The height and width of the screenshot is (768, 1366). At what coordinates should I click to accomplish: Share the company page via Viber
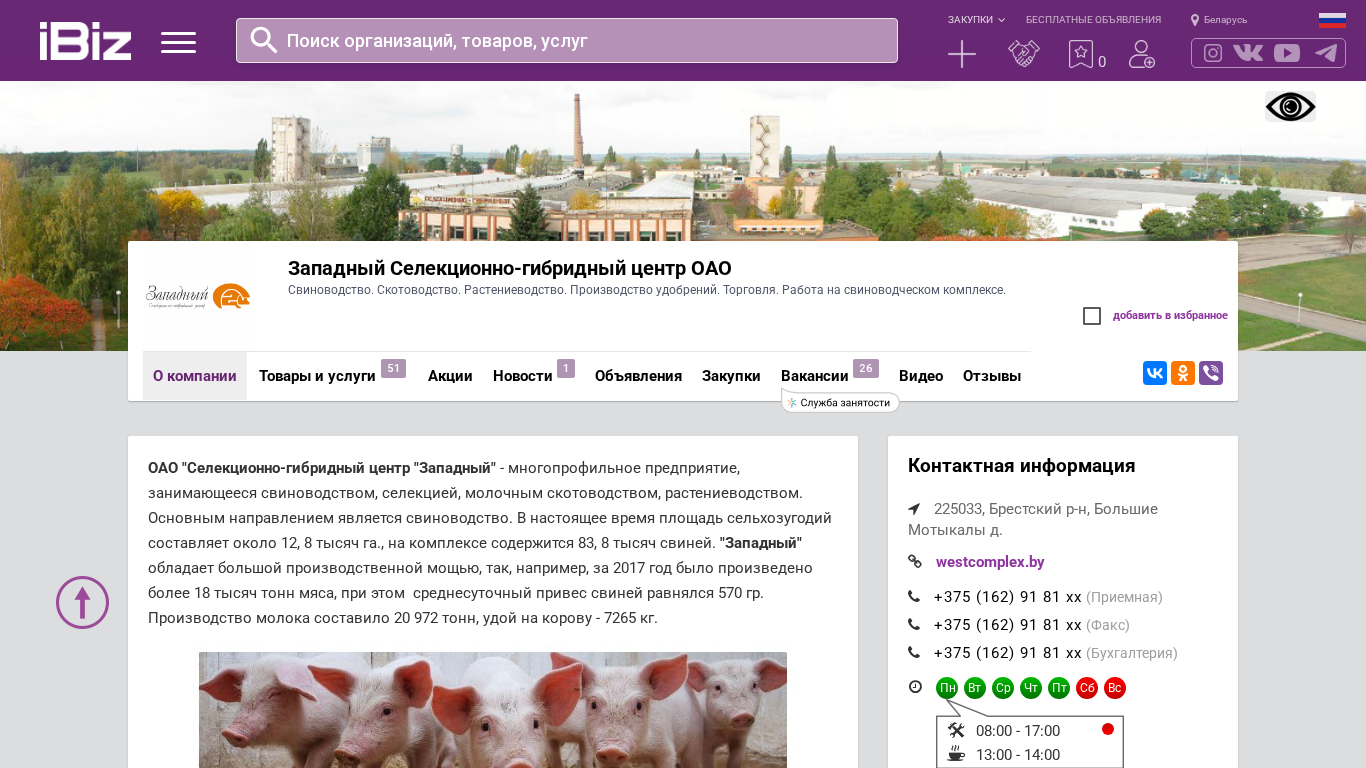pos(1211,373)
